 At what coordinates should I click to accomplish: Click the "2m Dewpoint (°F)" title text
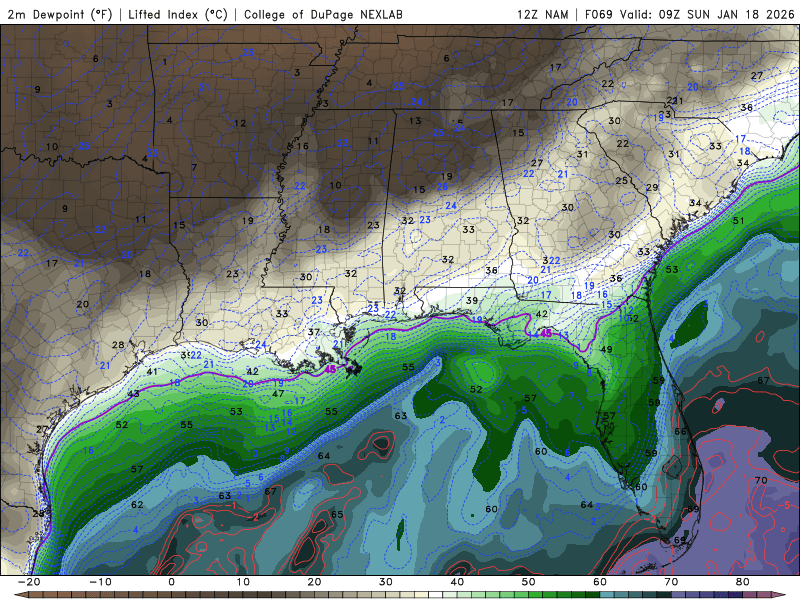(59, 14)
